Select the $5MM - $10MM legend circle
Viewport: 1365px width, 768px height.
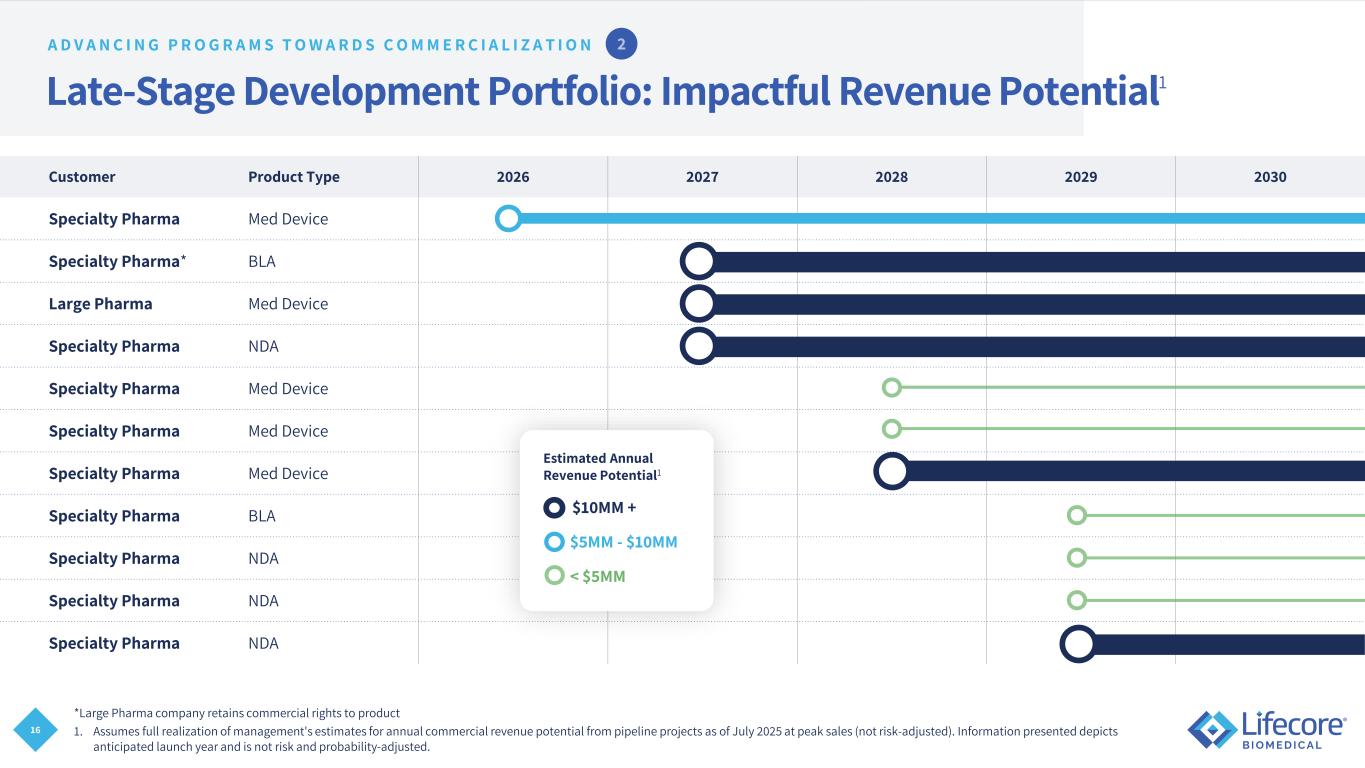pos(554,542)
